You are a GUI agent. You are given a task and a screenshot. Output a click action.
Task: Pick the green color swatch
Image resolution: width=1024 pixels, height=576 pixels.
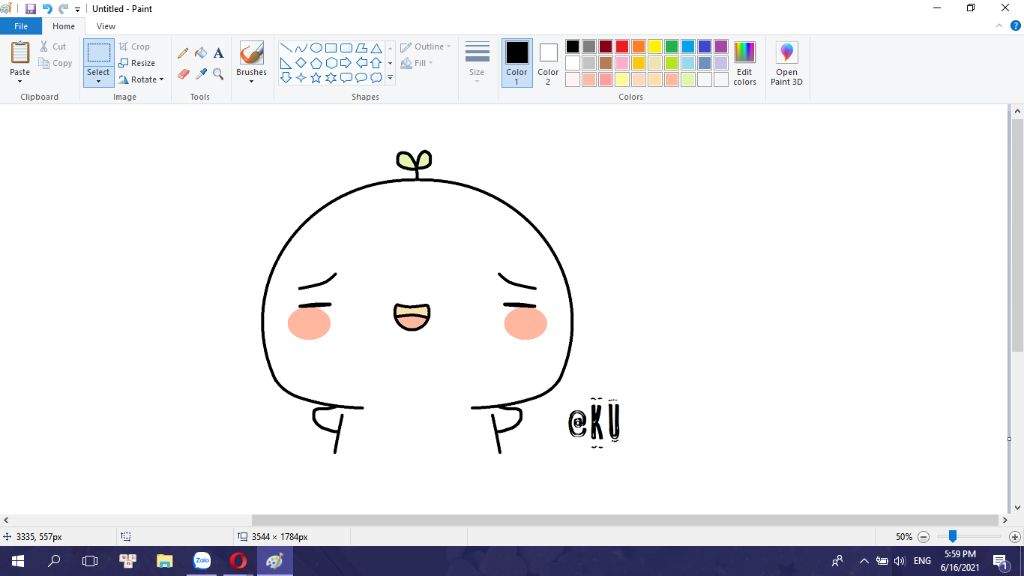tap(671, 46)
